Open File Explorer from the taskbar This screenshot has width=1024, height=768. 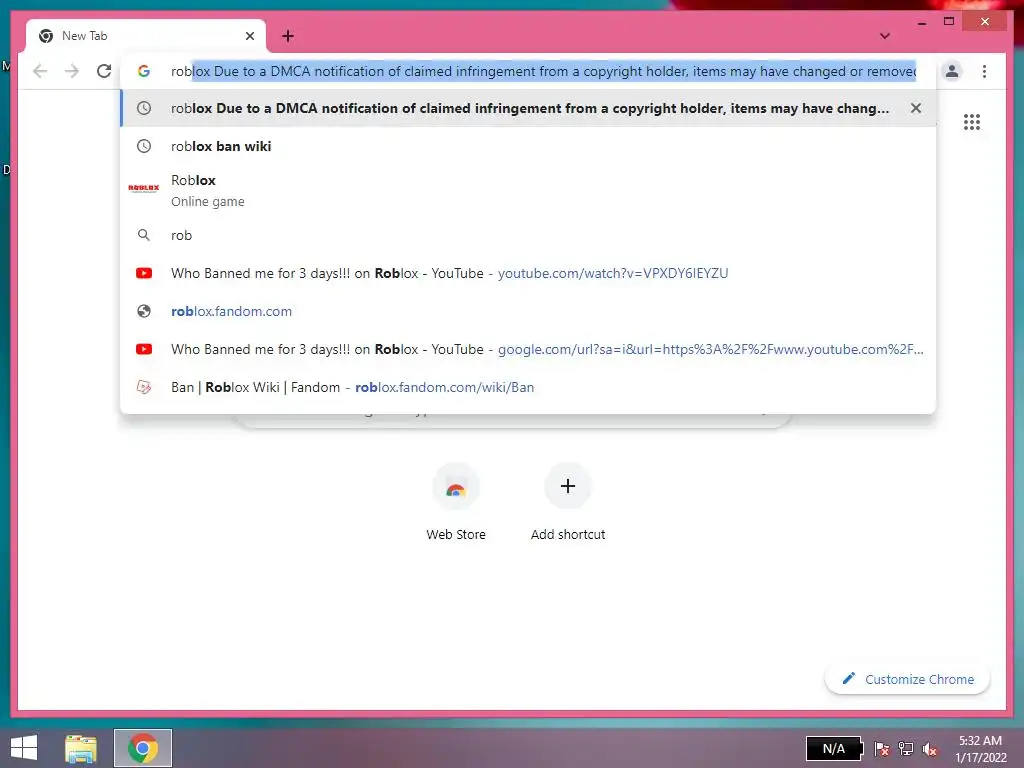point(81,748)
